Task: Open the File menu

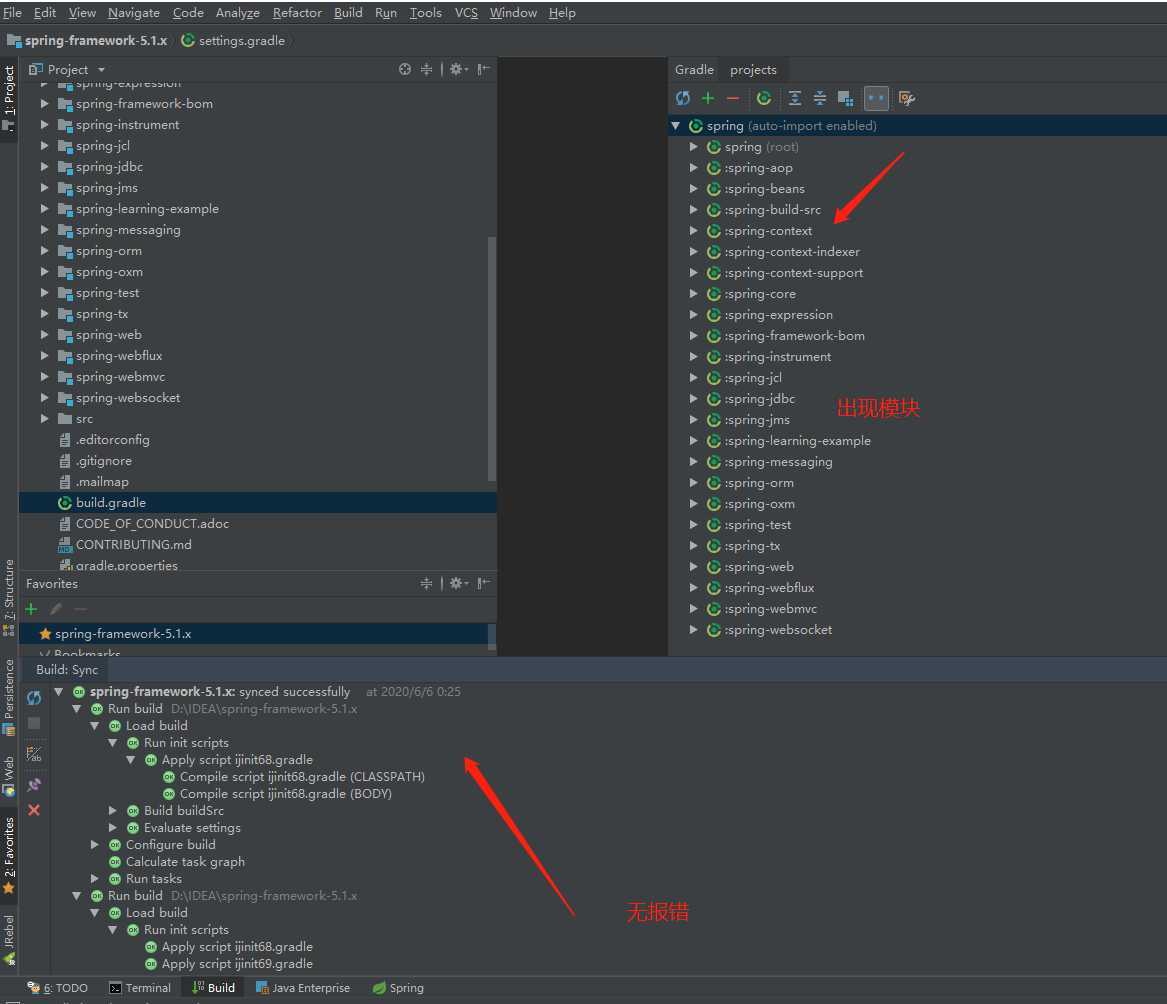Action: pos(12,13)
